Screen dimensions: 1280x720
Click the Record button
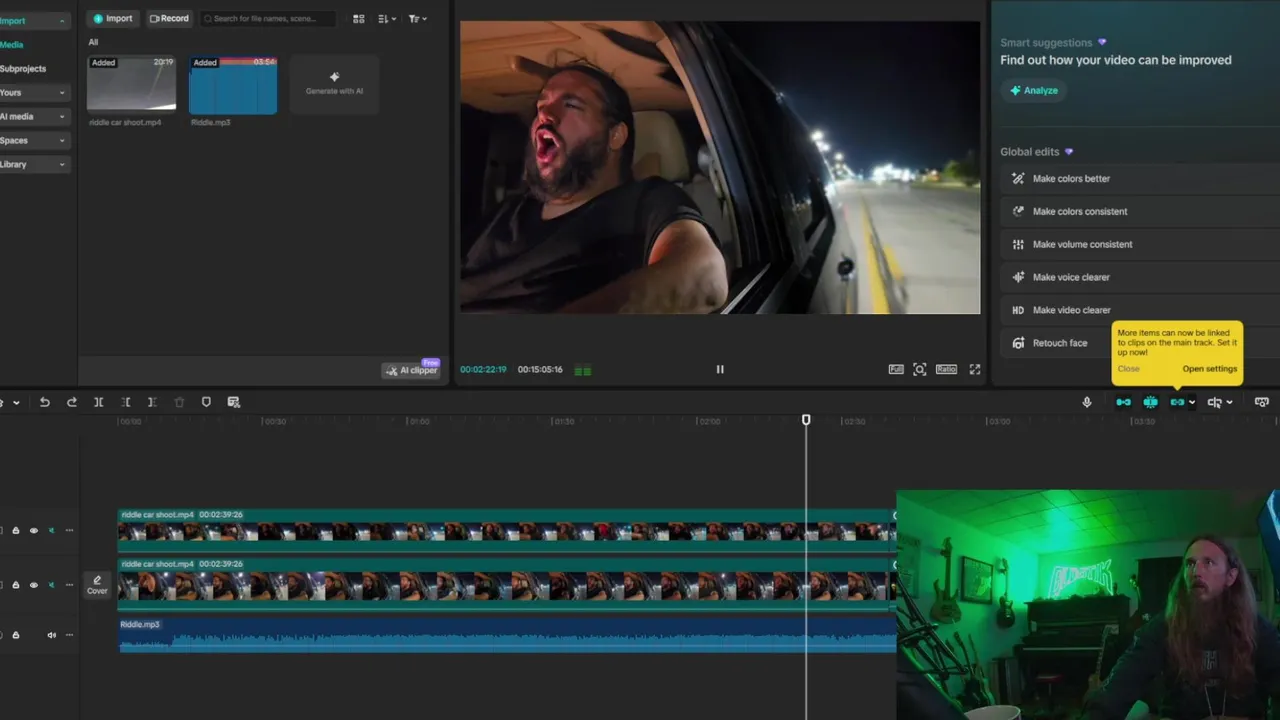tap(169, 18)
